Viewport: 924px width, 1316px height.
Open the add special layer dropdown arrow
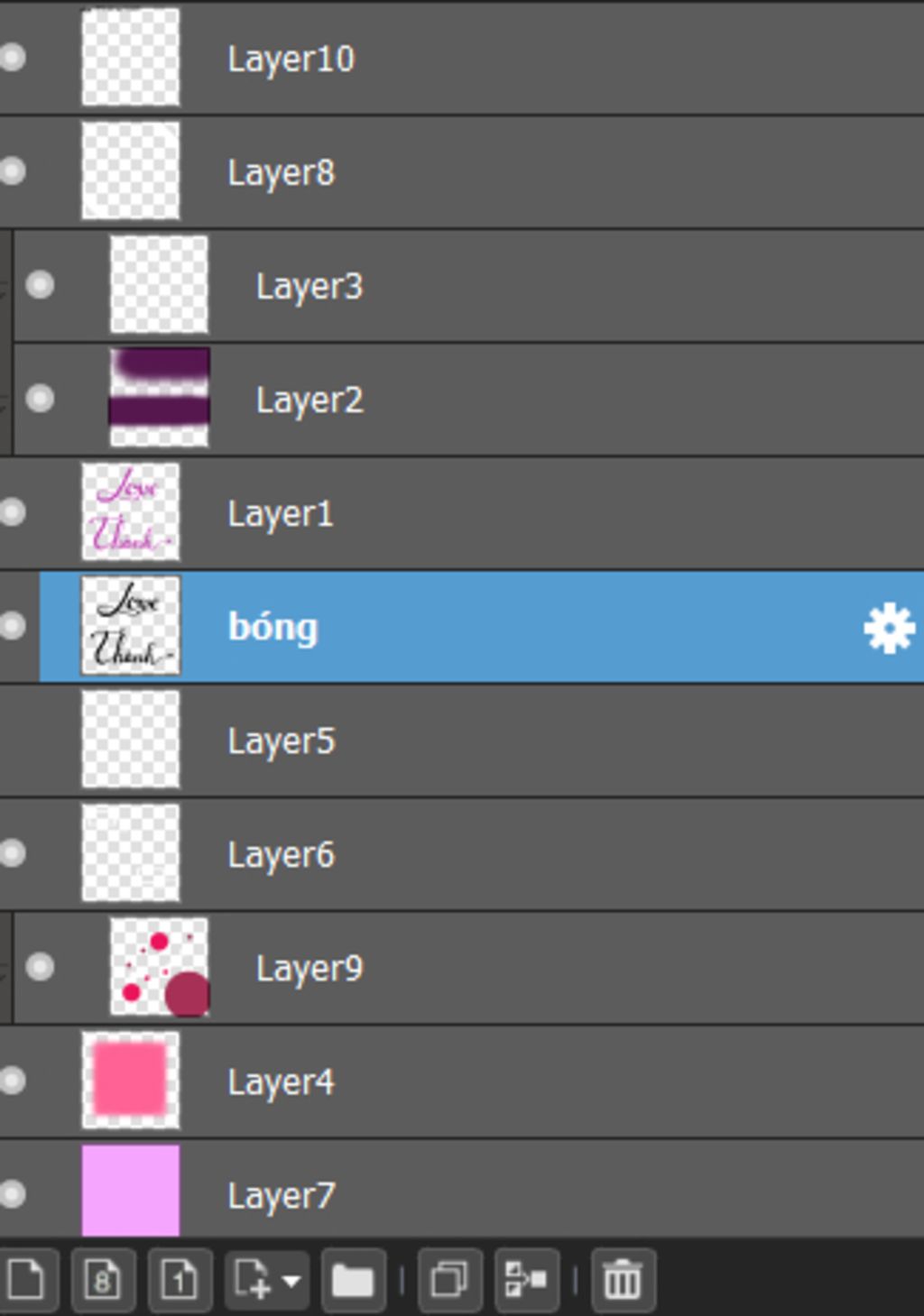click(x=291, y=1280)
